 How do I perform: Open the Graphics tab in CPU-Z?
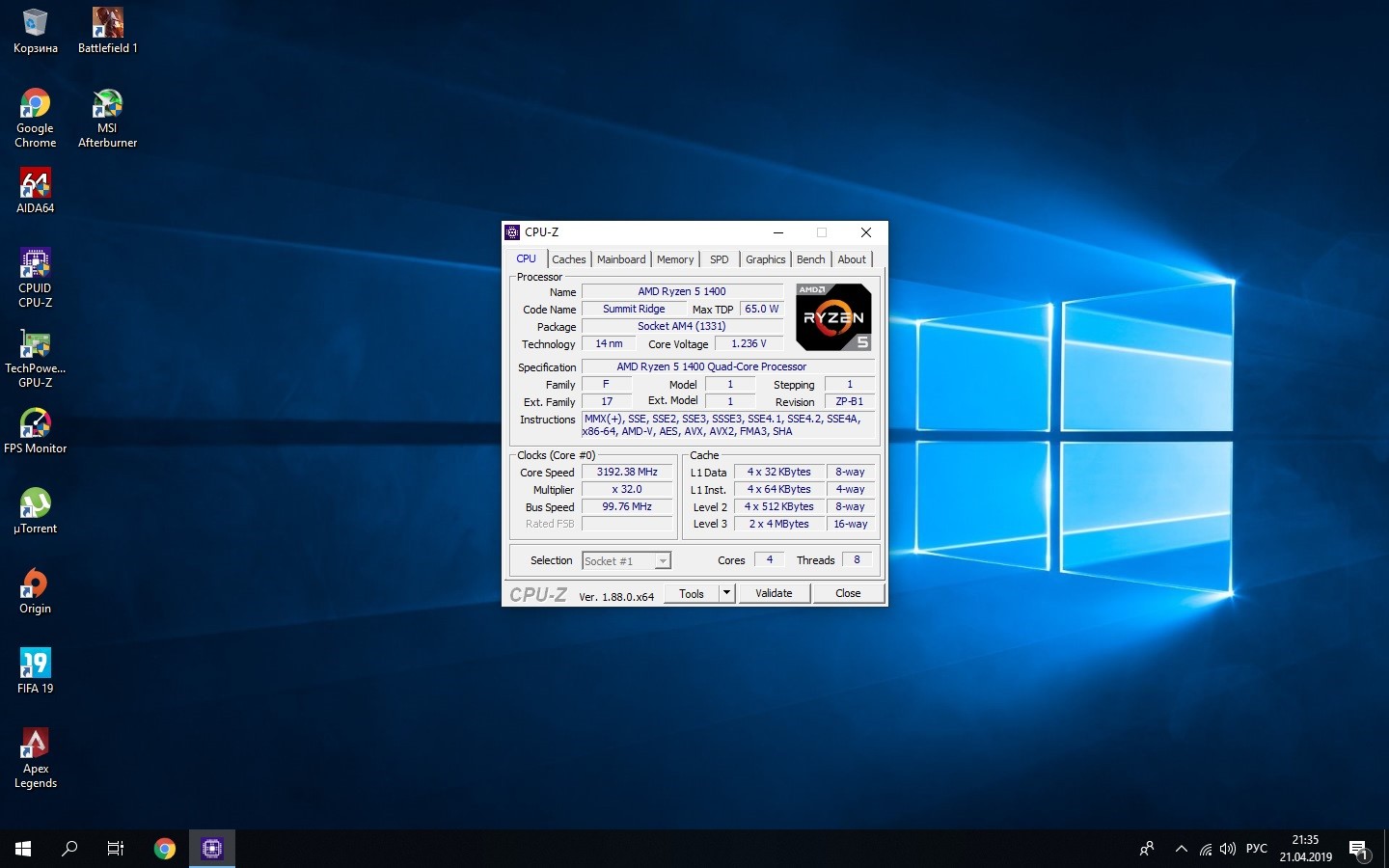[x=765, y=259]
